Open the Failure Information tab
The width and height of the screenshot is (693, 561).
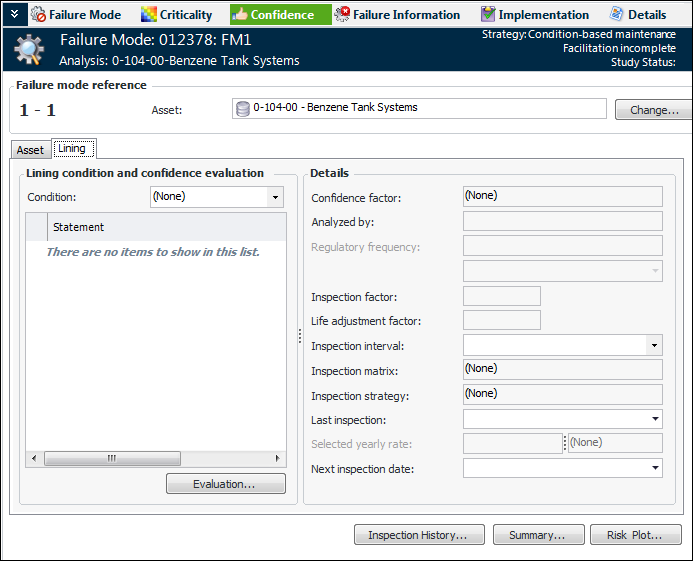click(x=397, y=15)
